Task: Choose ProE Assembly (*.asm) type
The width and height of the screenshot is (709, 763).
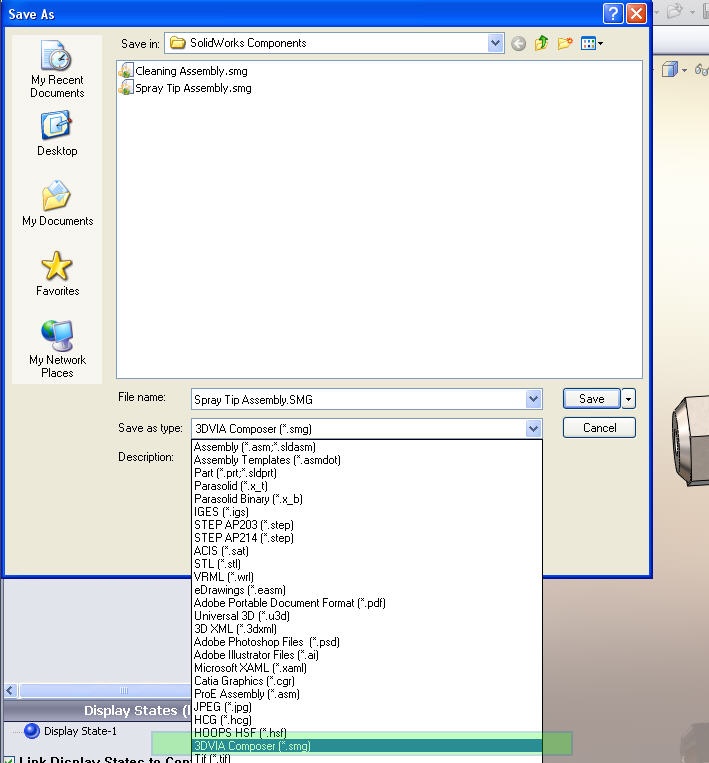Action: pyautogui.click(x=366, y=694)
